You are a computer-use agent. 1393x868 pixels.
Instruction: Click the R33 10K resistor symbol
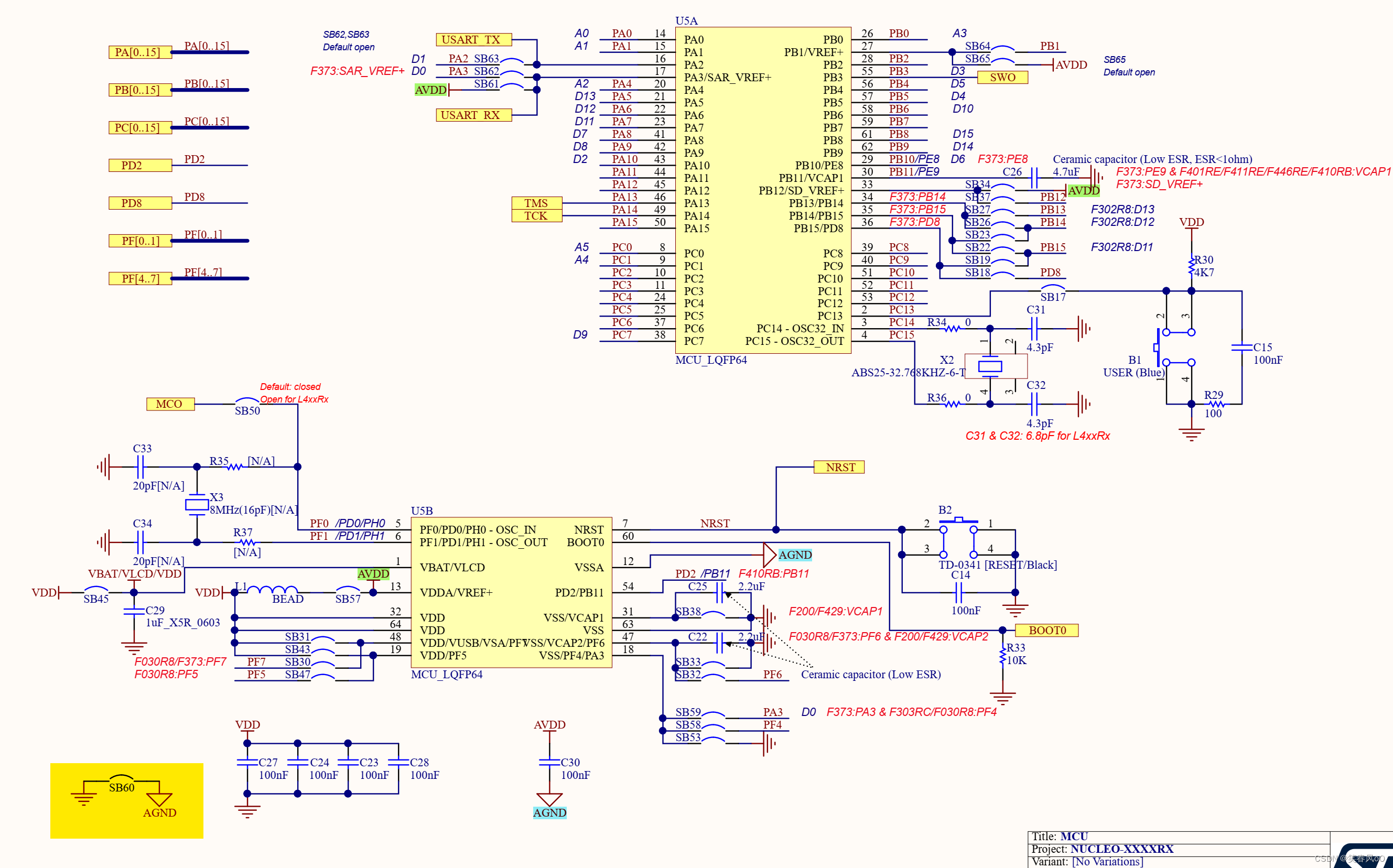1002,655
